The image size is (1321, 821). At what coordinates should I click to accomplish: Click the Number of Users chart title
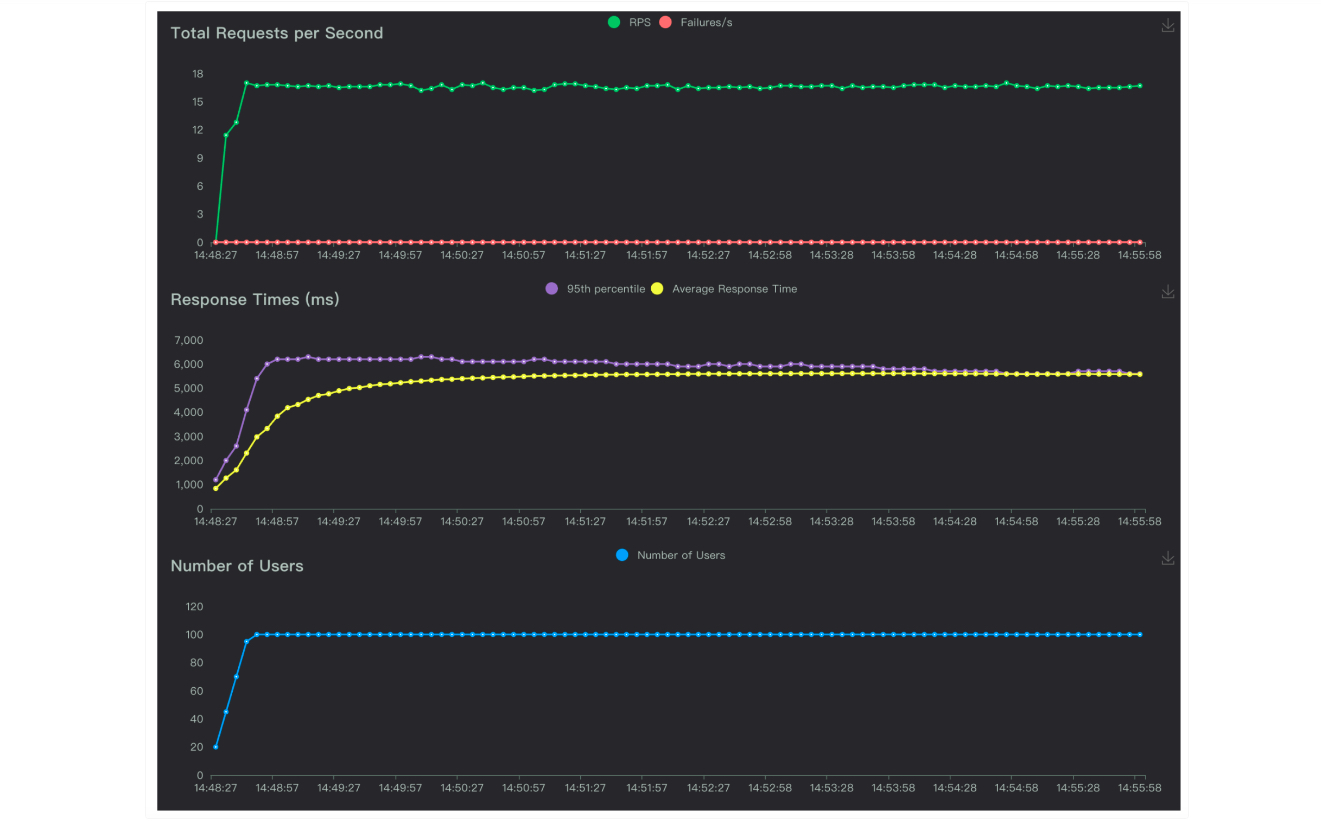pos(237,565)
